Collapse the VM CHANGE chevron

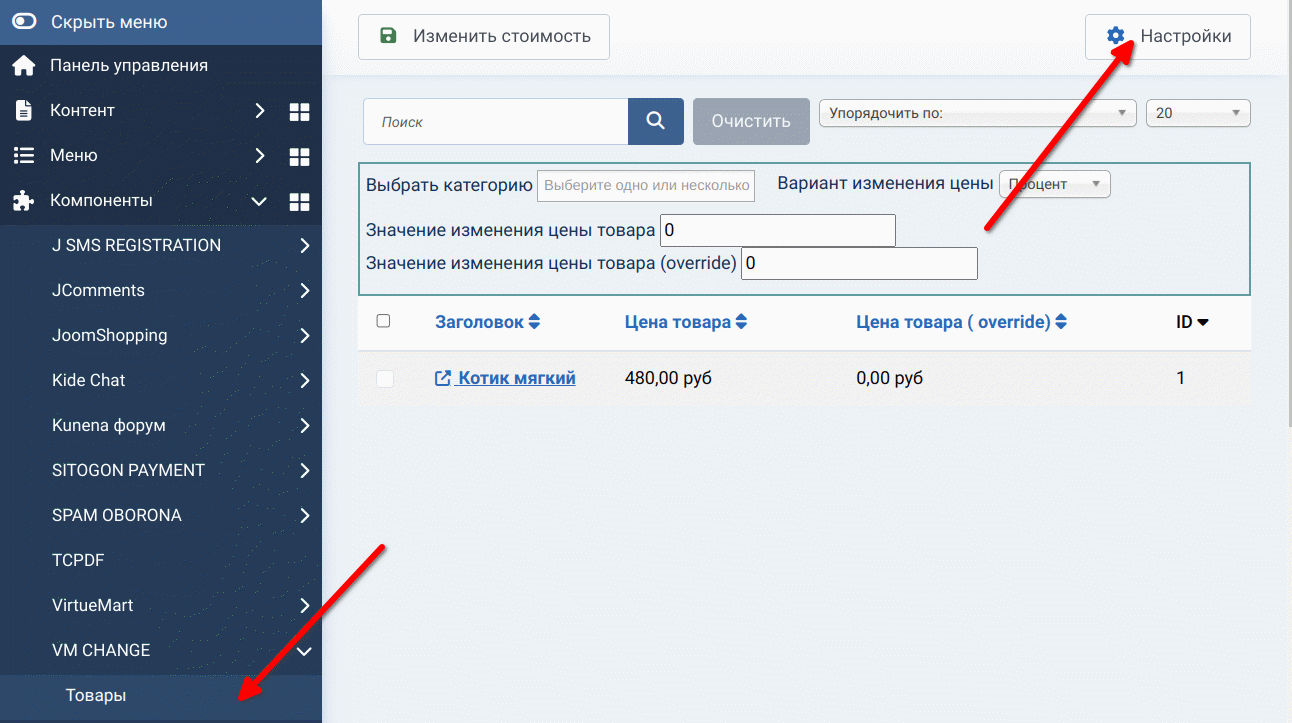(305, 651)
